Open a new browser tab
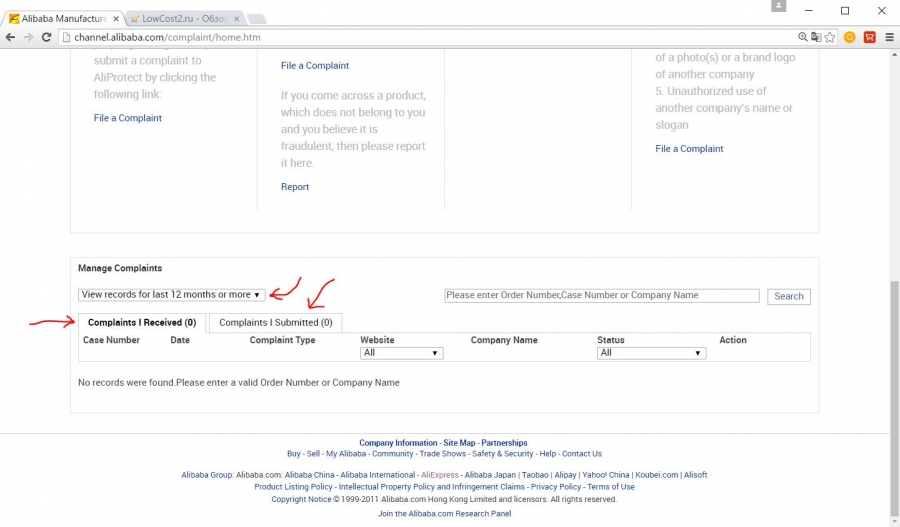Image resolution: width=900 pixels, height=527 pixels. [x=257, y=19]
